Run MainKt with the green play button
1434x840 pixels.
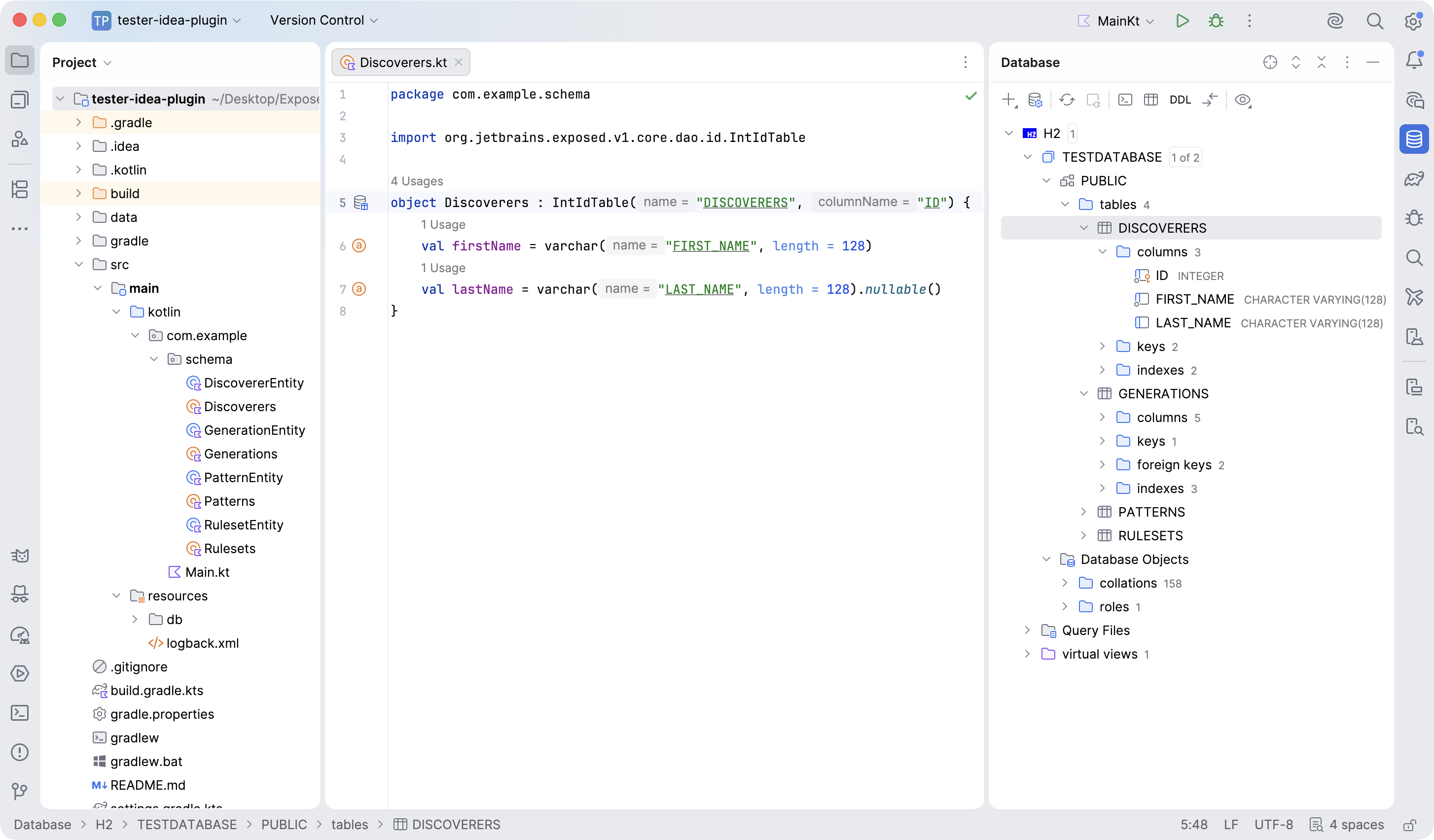[1183, 21]
